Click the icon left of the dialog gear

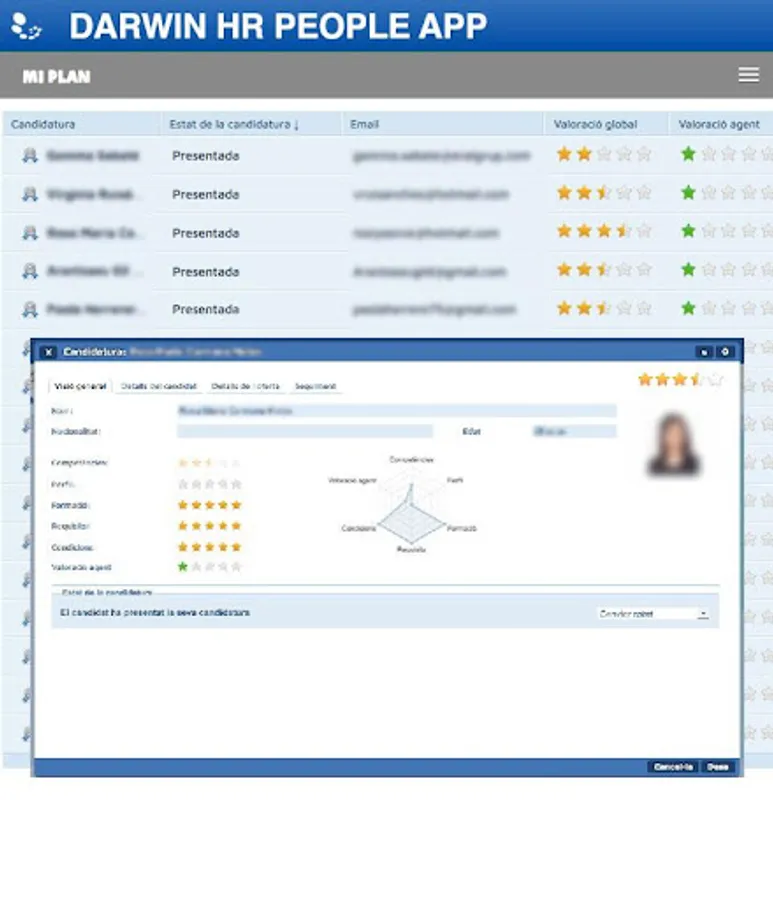704,351
